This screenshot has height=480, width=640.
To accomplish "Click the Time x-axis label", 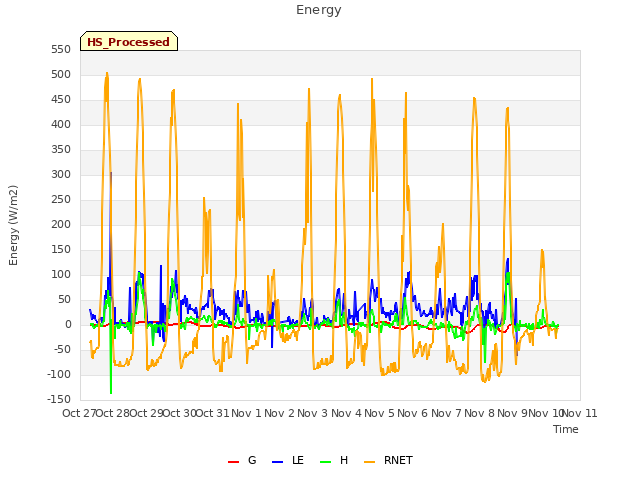I will coord(566,429).
